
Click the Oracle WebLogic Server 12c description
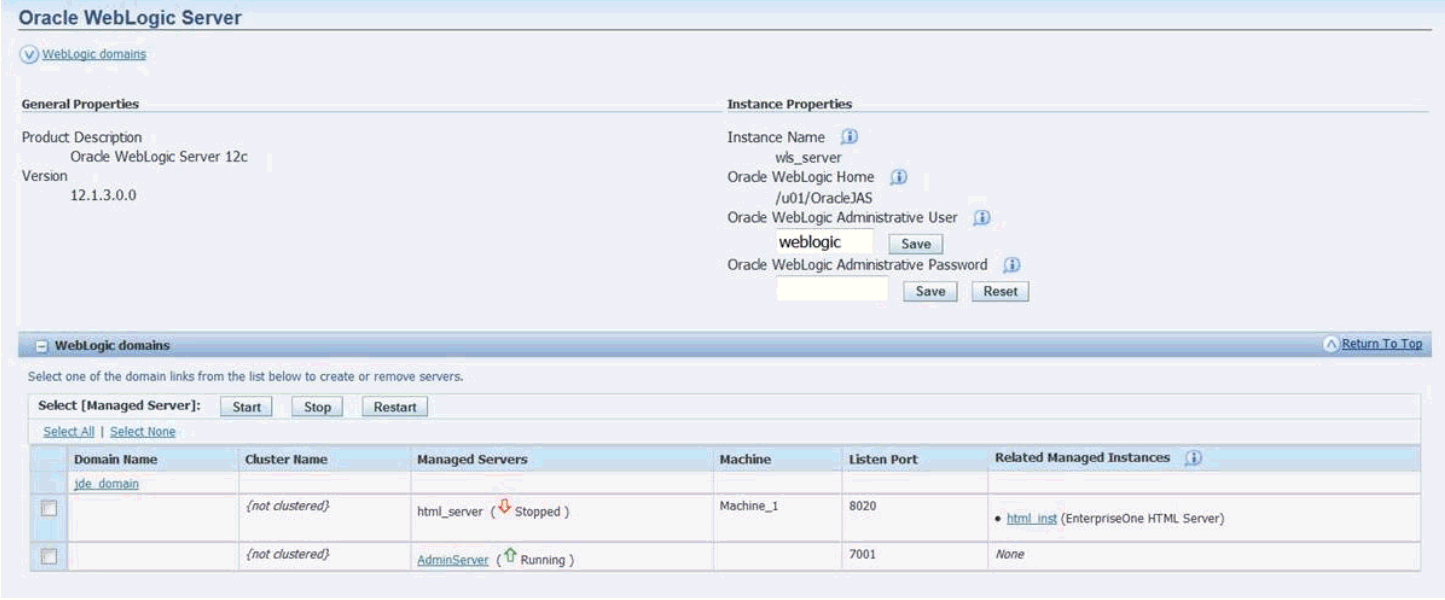[x=159, y=156]
